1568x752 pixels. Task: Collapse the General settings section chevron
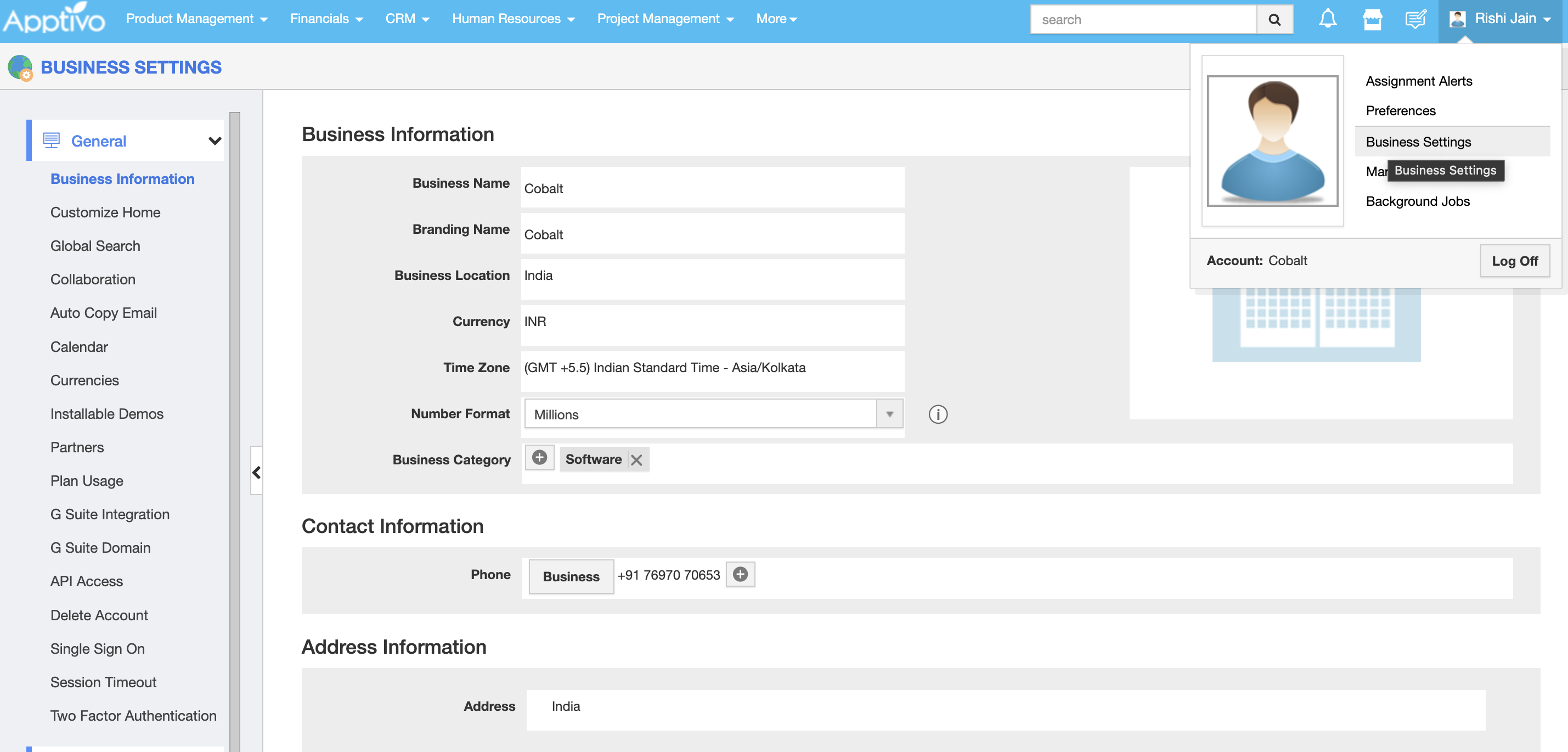[215, 140]
